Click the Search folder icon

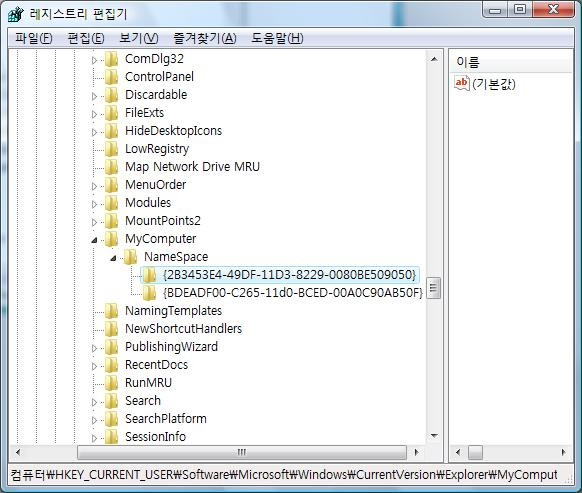(111, 401)
